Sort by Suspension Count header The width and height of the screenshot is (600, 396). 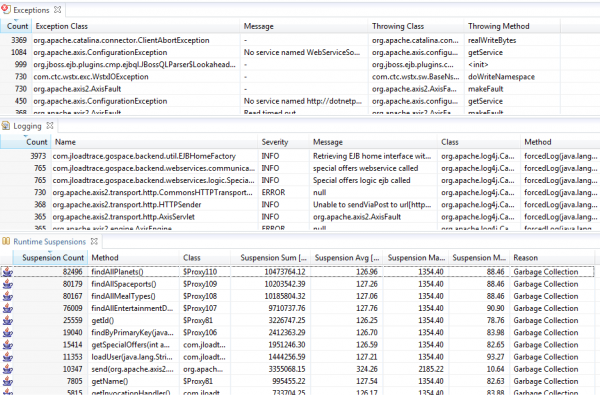[51, 257]
